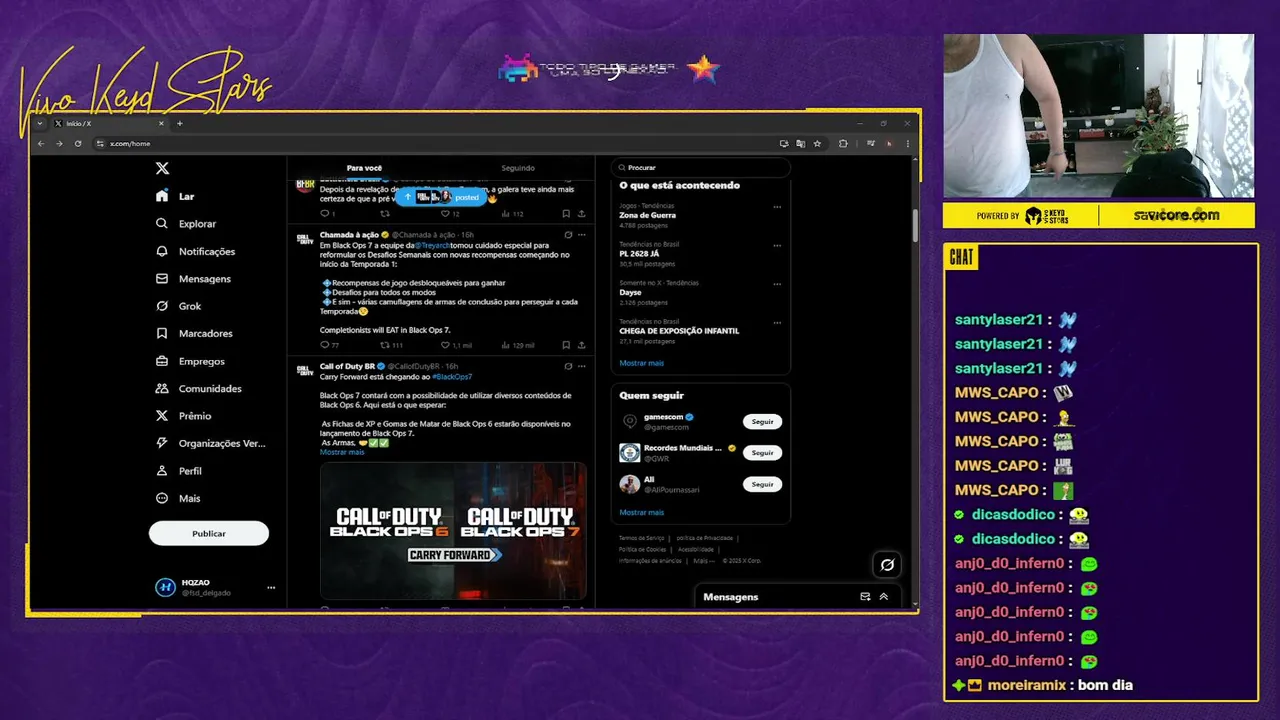1280x720 pixels.
Task: Open more options on Call of Duty BR post
Action: [582, 367]
